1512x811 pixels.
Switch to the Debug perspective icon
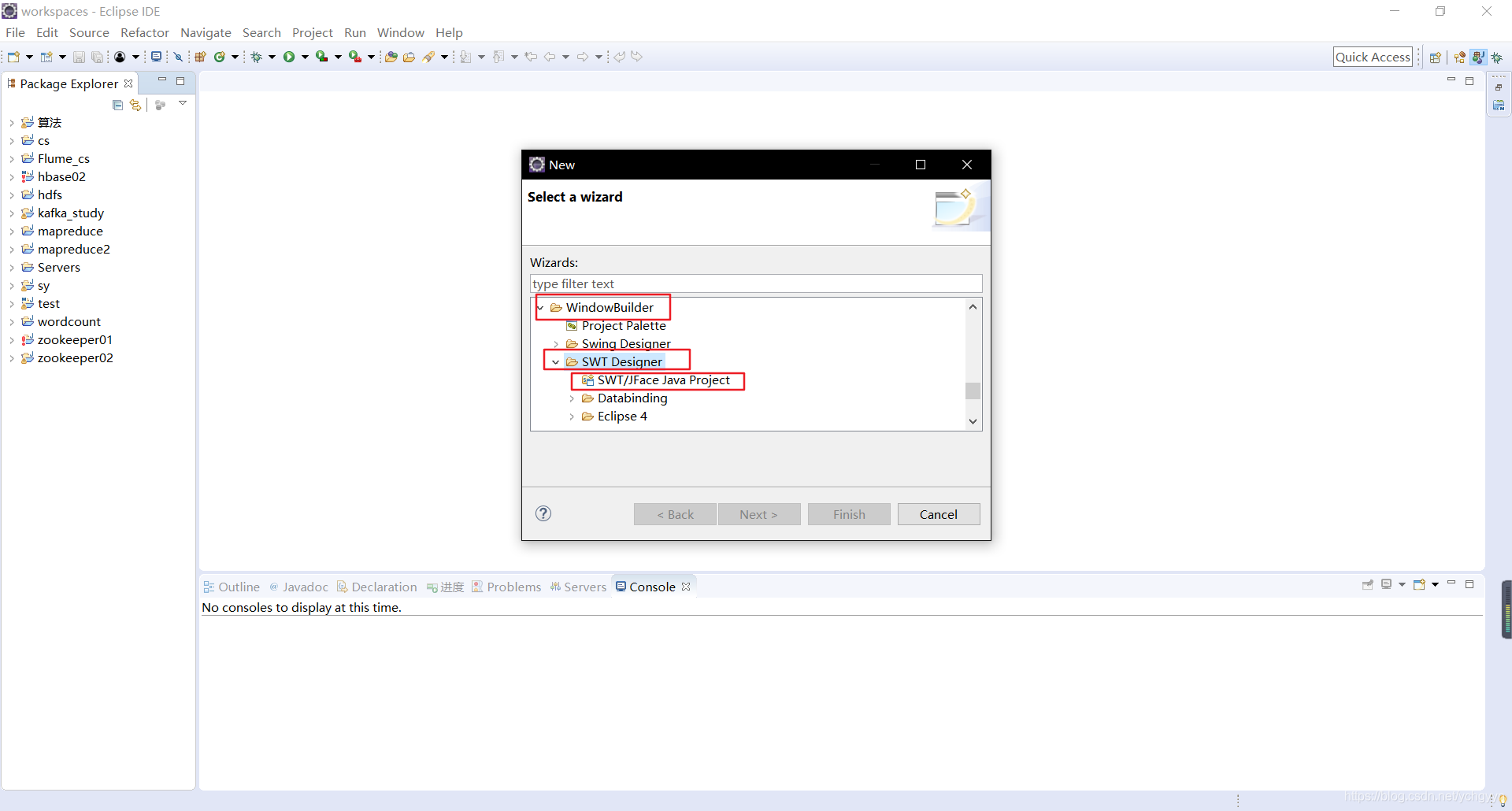coord(1497,57)
